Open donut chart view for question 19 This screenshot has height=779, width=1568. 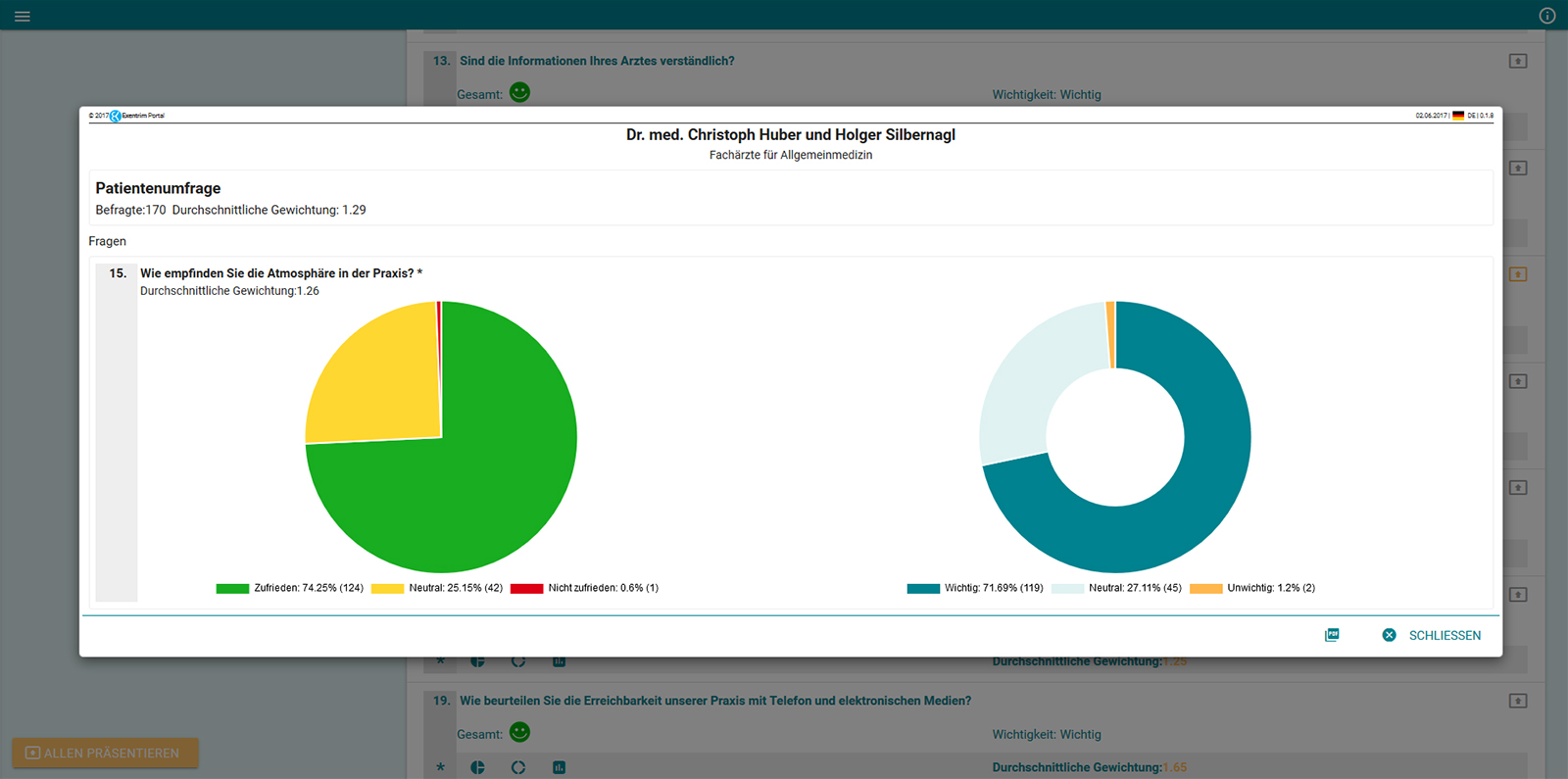(x=518, y=767)
